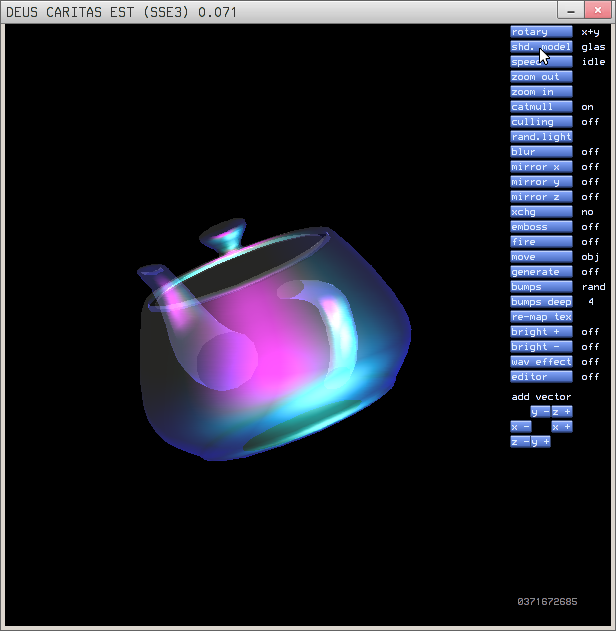Click the 0371672685 counter text
Screen dimensions: 616x631
coord(547,602)
